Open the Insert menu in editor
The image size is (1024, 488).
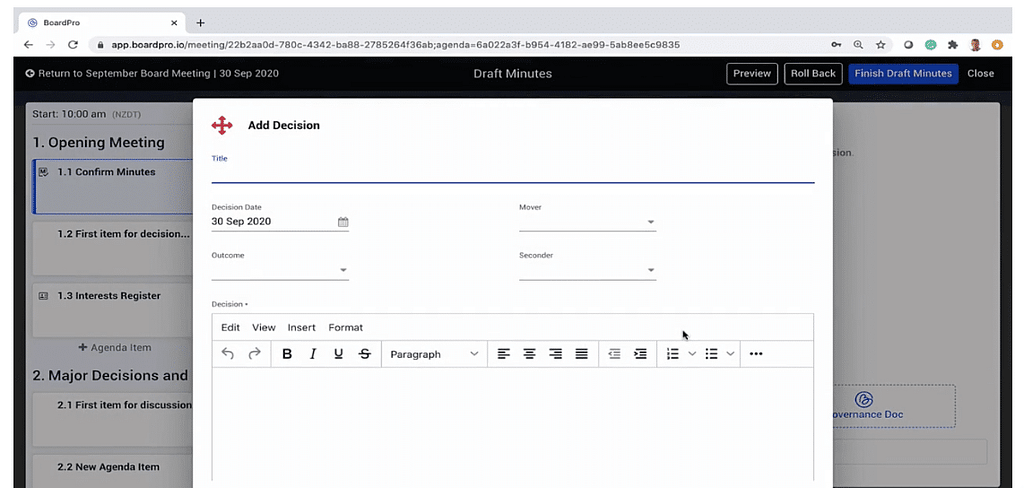(x=301, y=327)
